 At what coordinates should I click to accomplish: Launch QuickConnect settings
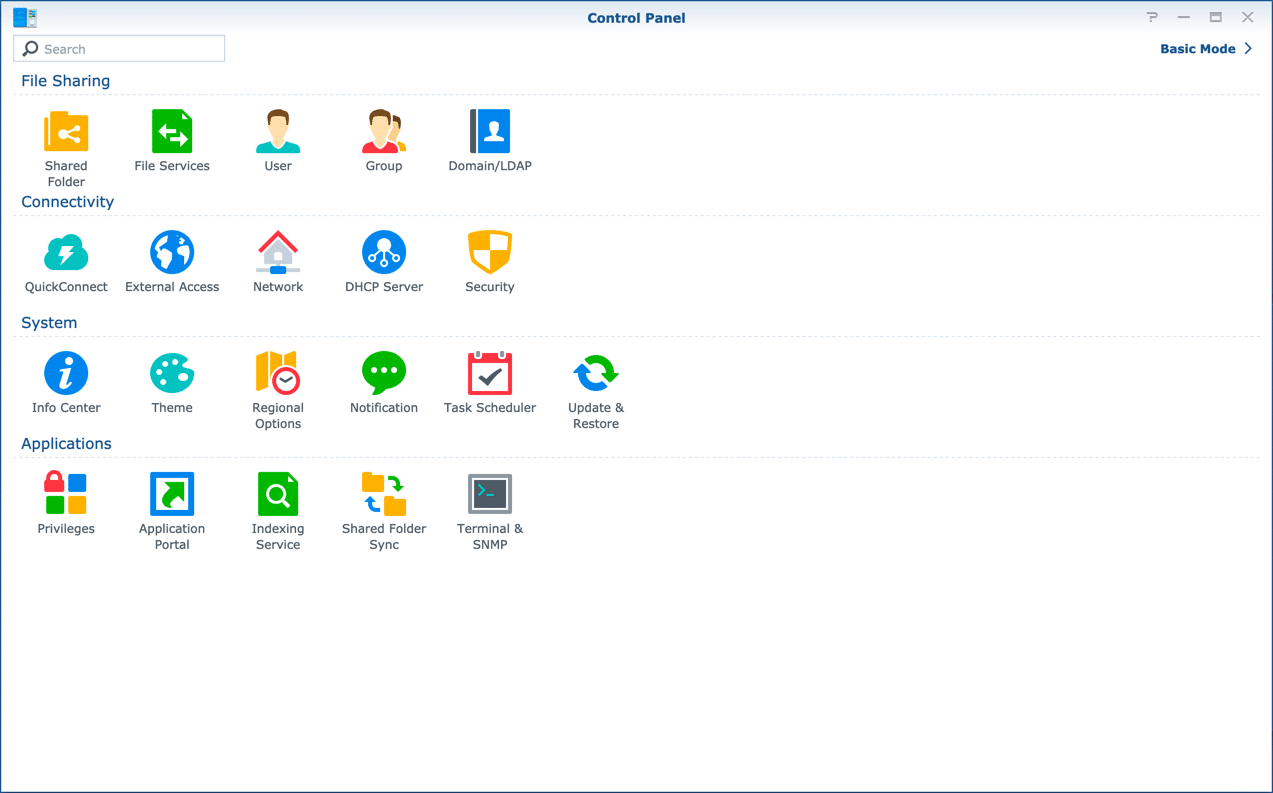(66, 254)
